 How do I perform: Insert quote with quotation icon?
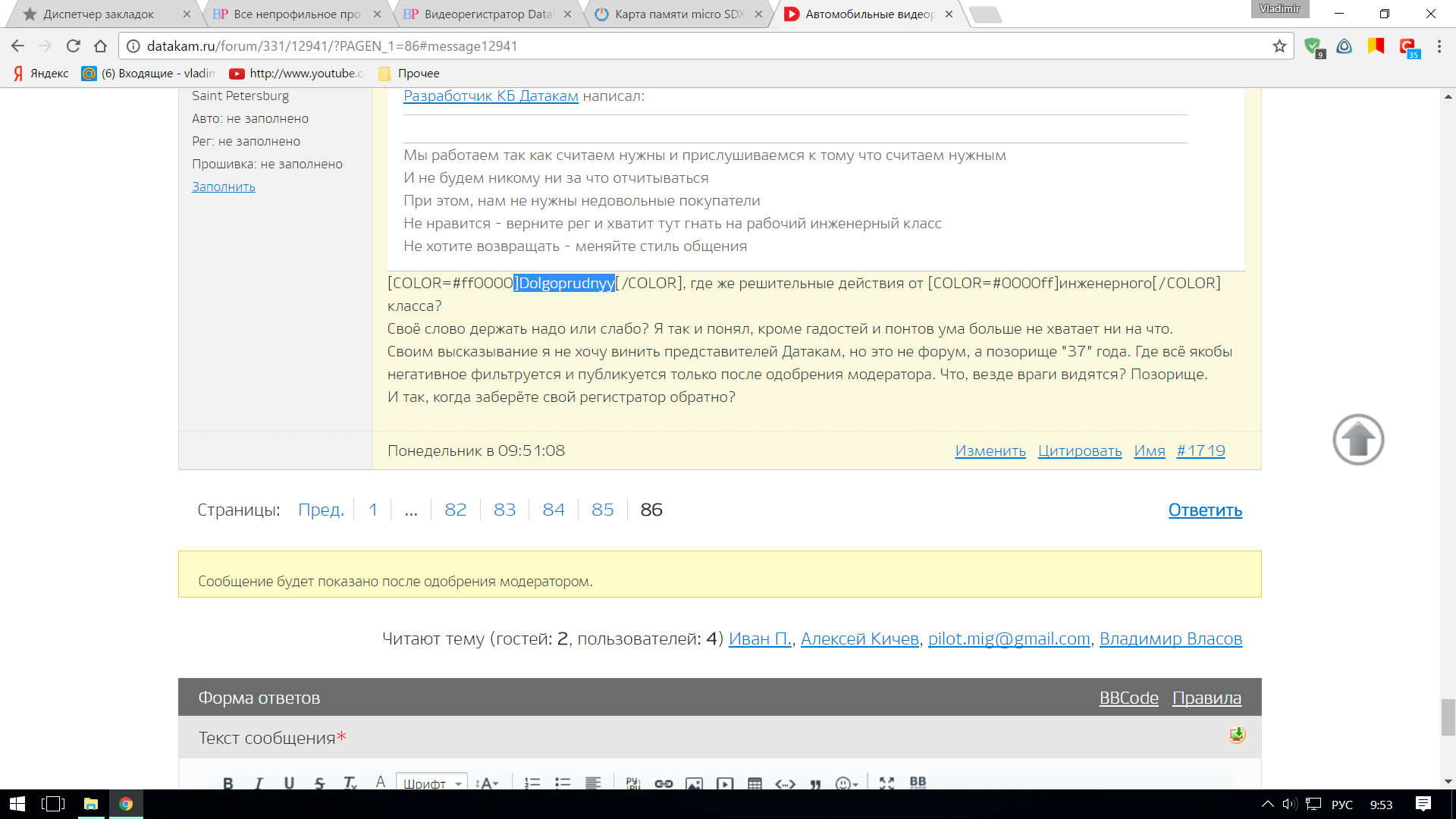[x=815, y=783]
